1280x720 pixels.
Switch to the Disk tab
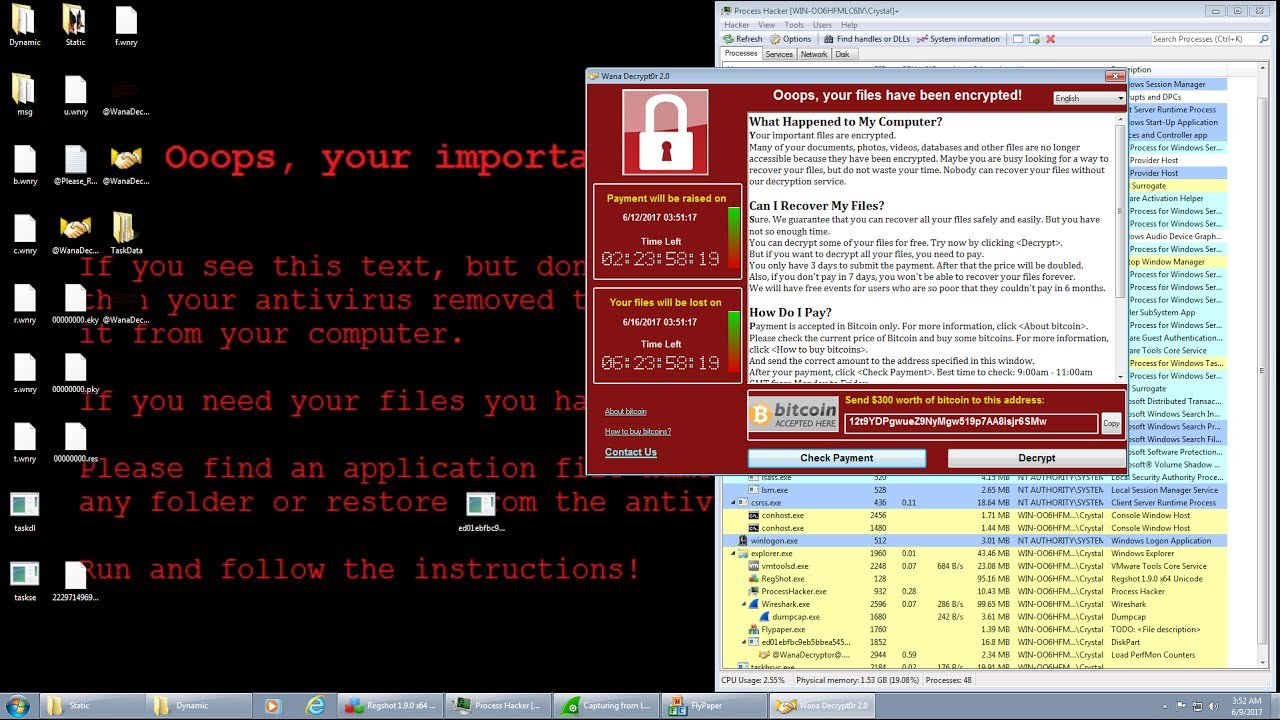[x=842, y=54]
